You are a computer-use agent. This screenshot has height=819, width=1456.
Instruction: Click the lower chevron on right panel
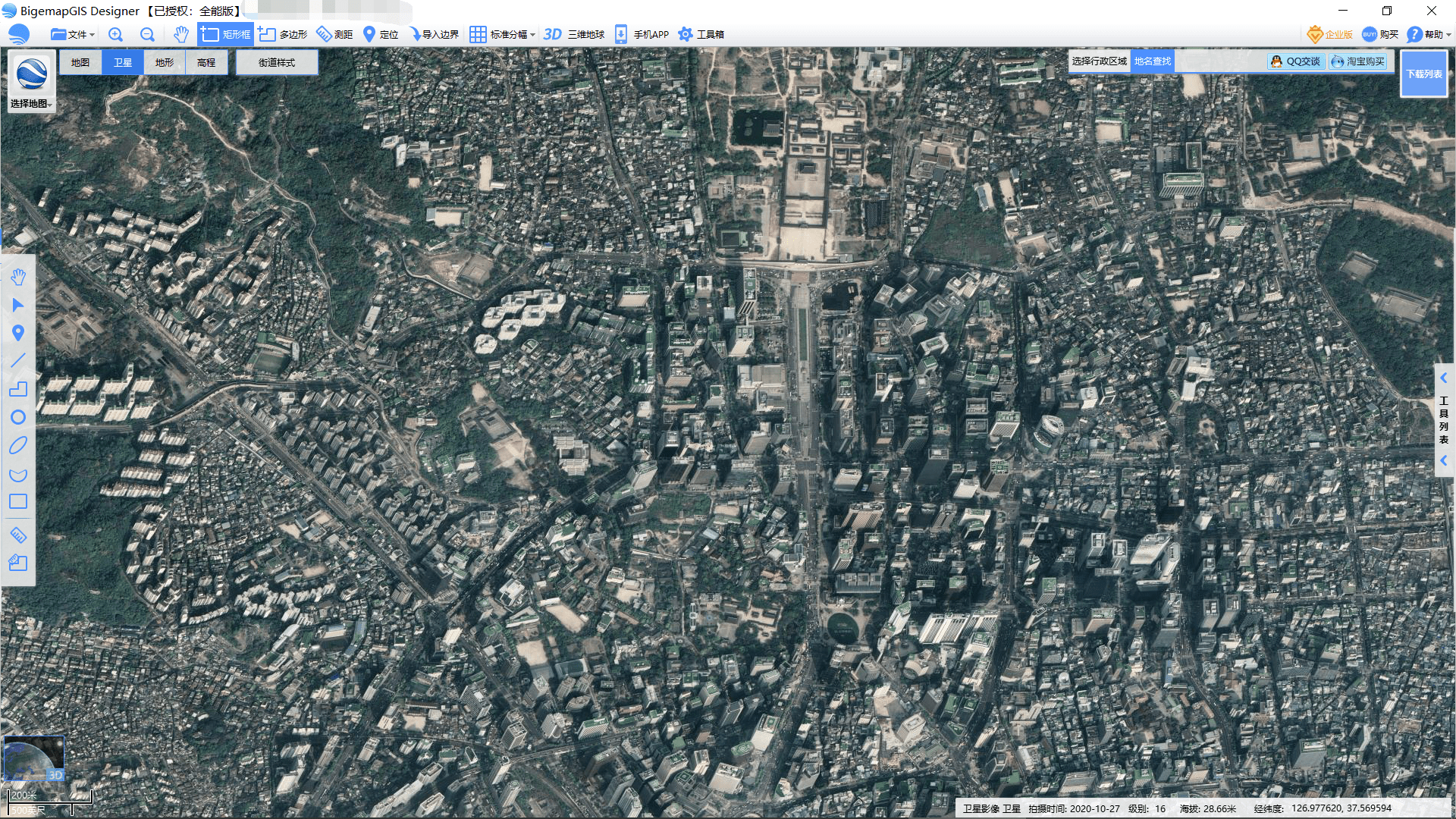(x=1444, y=460)
